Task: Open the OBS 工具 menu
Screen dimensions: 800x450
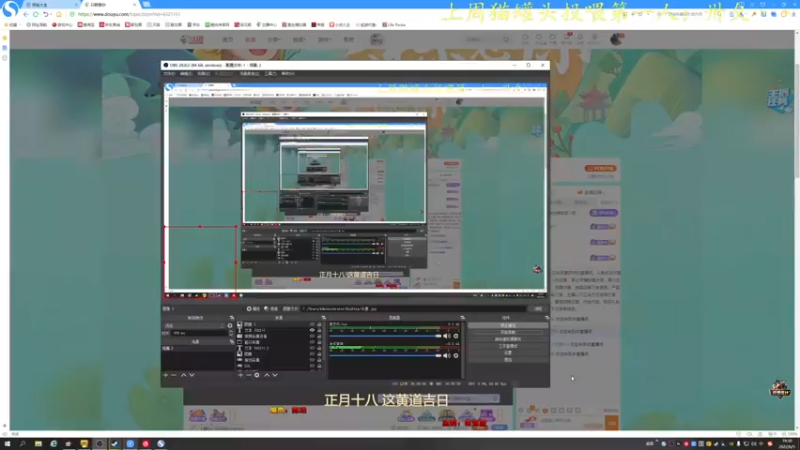Action: (270, 73)
